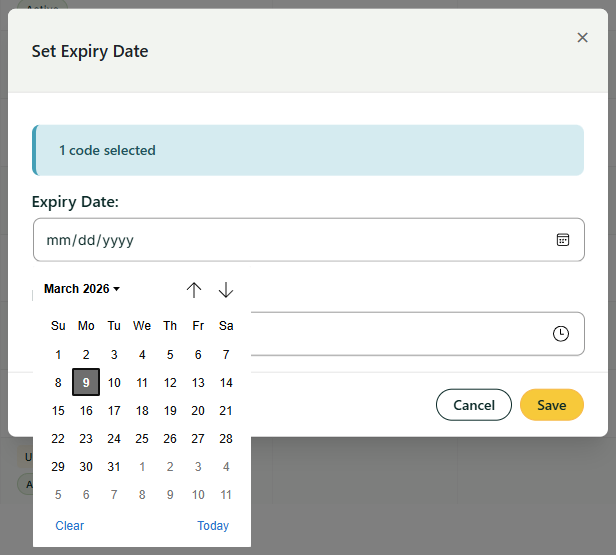
Task: Select March 15 in the calendar
Action: (58, 411)
